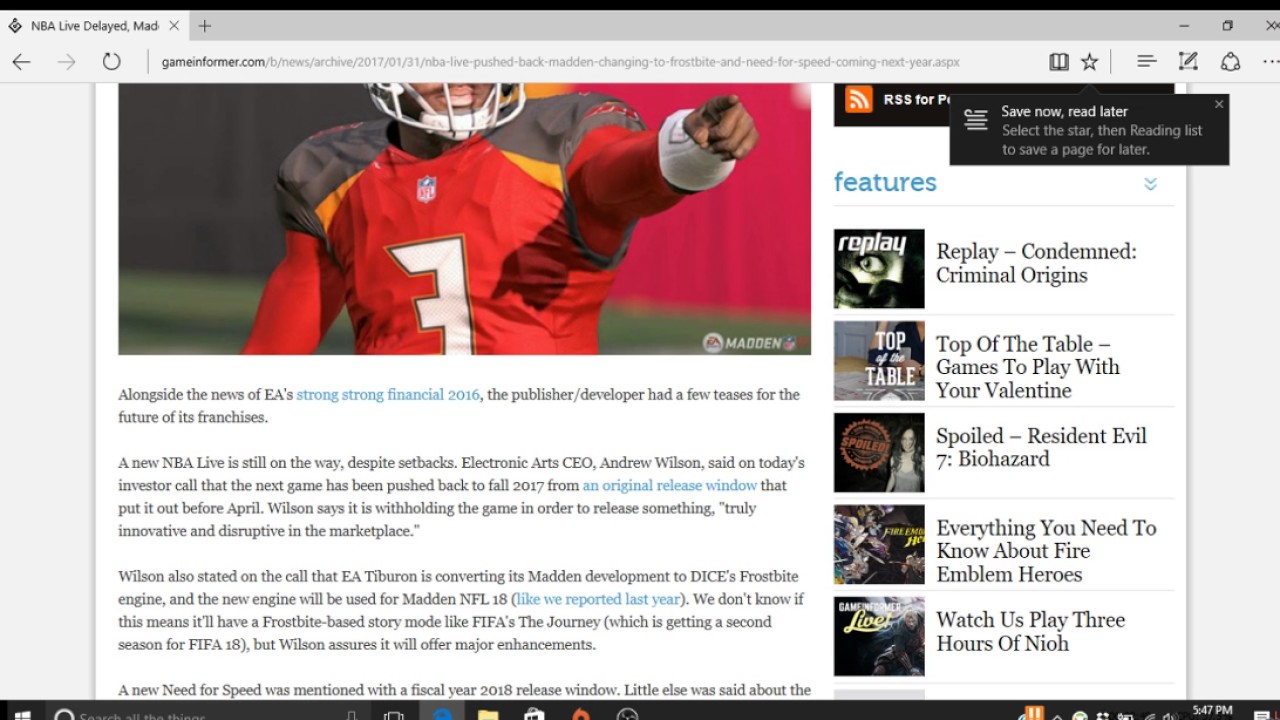The width and height of the screenshot is (1280, 720).
Task: Open the Hub panel icon
Action: [1146, 62]
